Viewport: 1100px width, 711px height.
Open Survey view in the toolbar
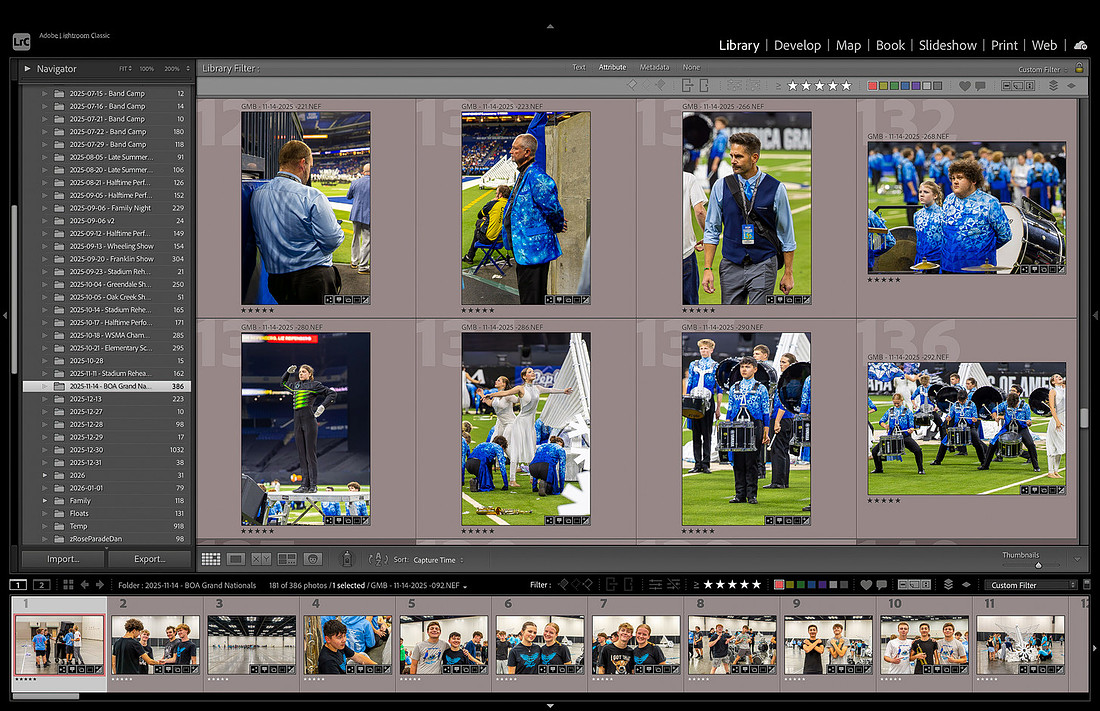[287, 559]
